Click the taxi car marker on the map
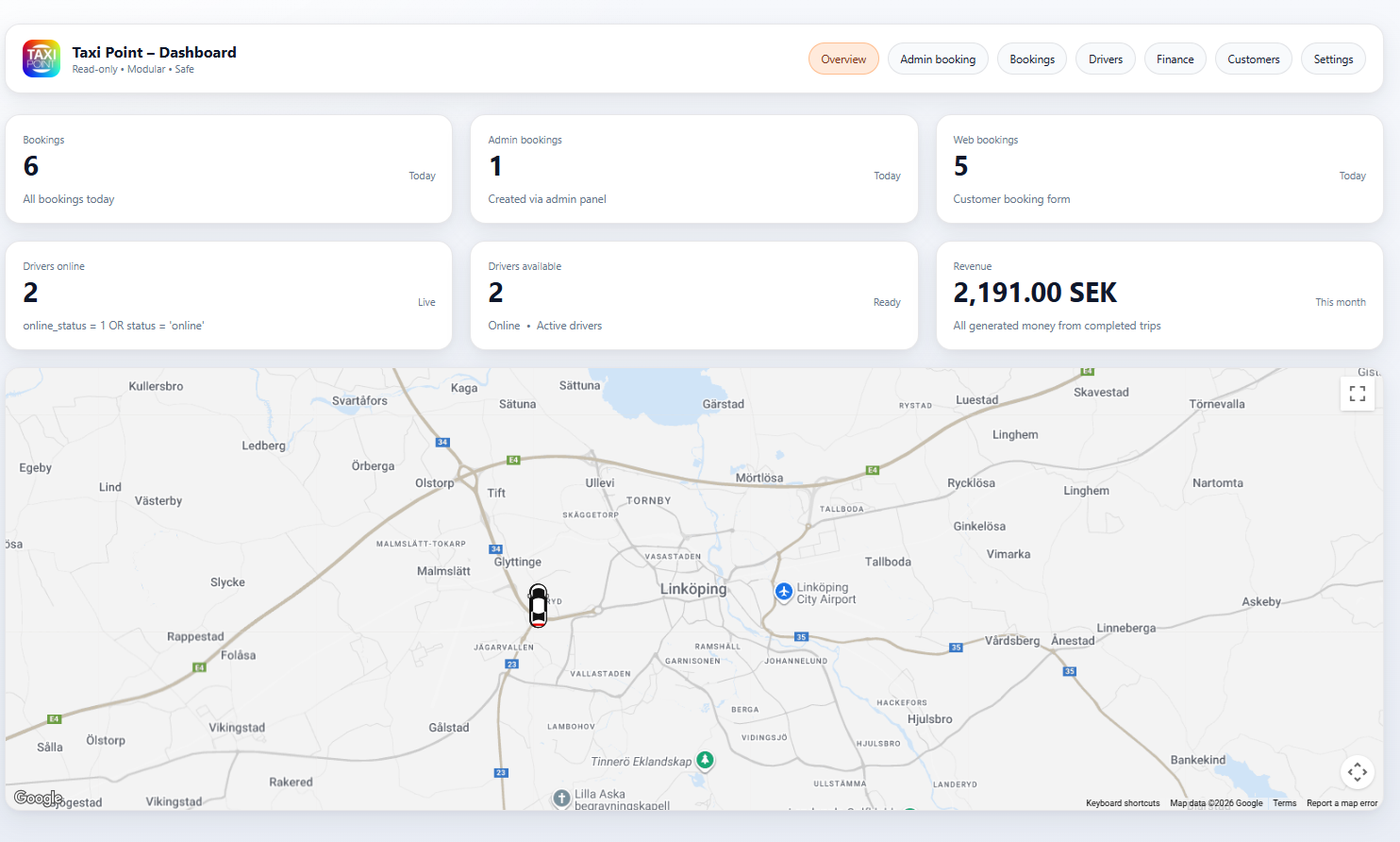1400x842 pixels. (538, 605)
